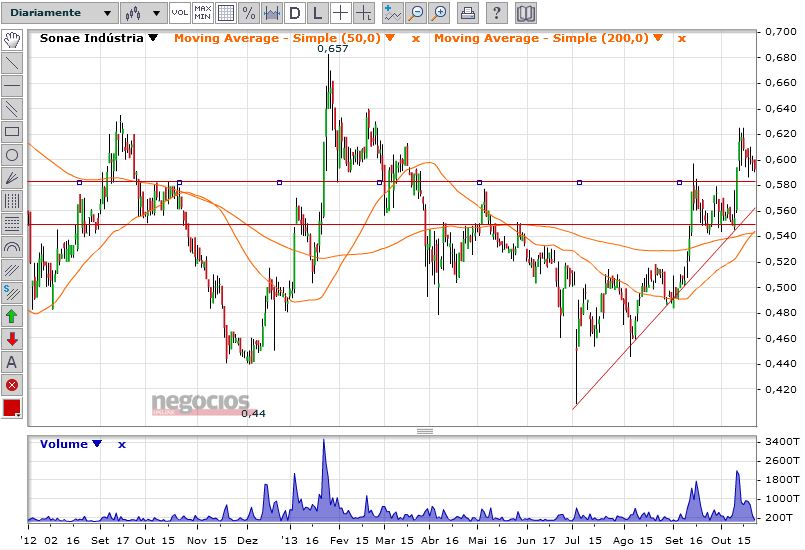Select the circle drawing tool
The image size is (805, 550).
click(x=12, y=155)
